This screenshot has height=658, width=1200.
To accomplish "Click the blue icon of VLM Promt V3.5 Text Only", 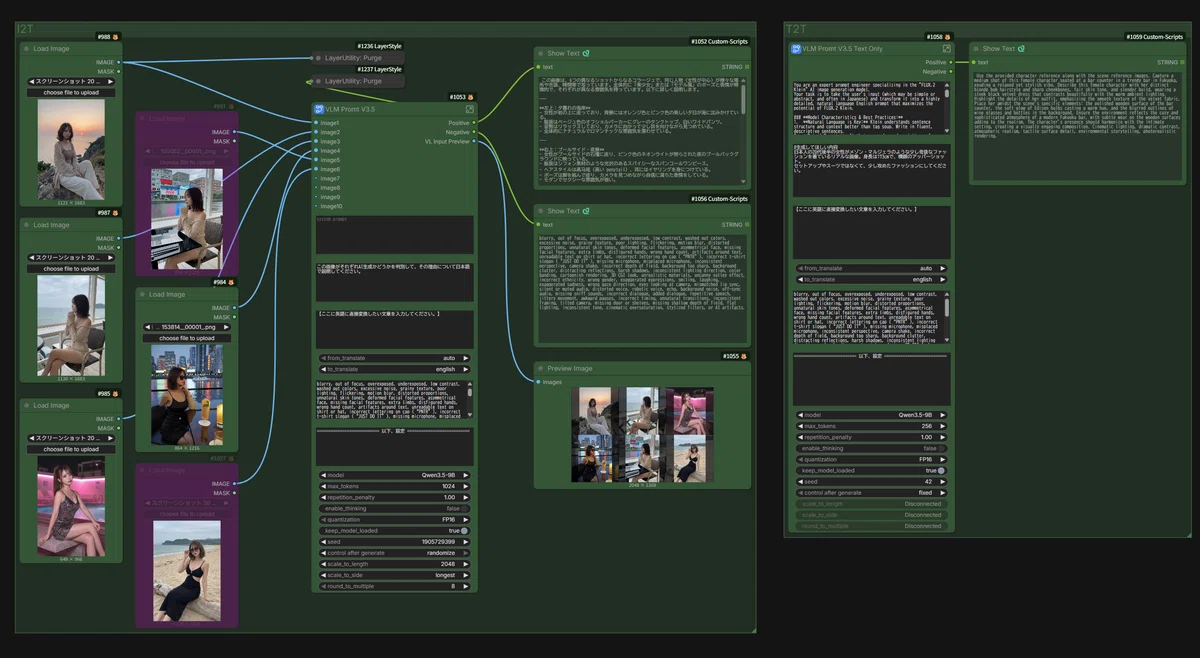I will click(796, 48).
